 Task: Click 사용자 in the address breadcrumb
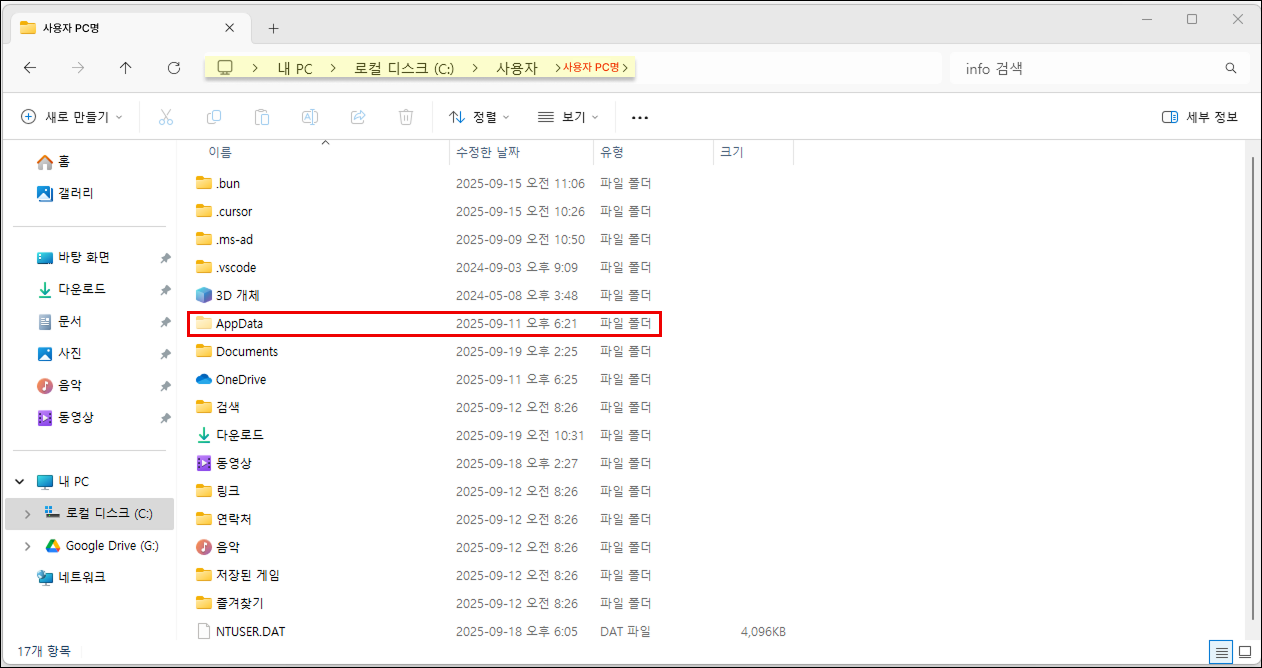517,68
